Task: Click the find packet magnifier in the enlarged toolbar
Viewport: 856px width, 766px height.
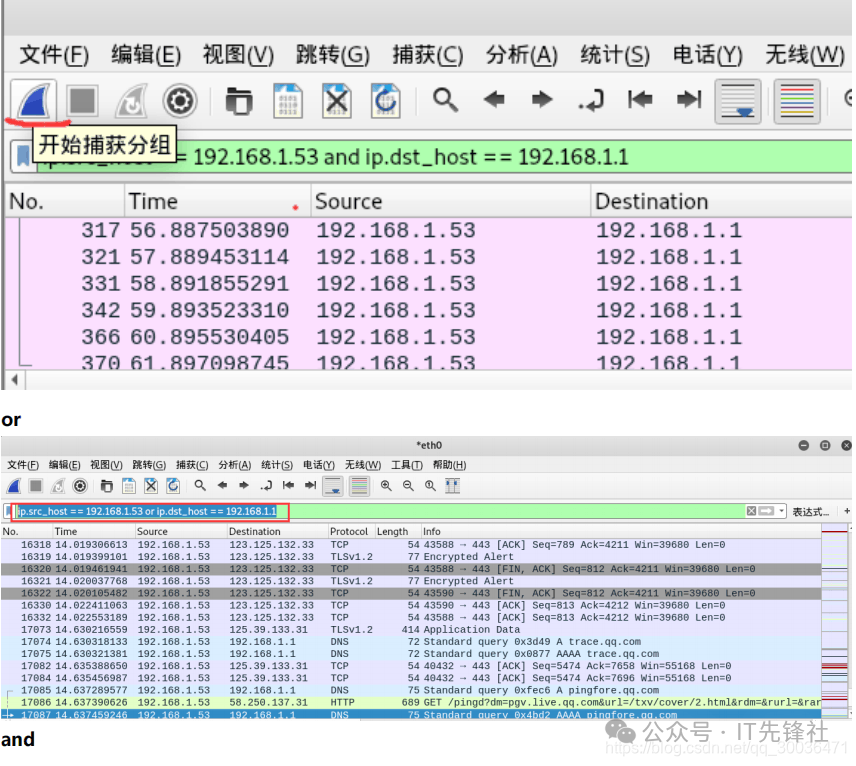Action: [445, 100]
